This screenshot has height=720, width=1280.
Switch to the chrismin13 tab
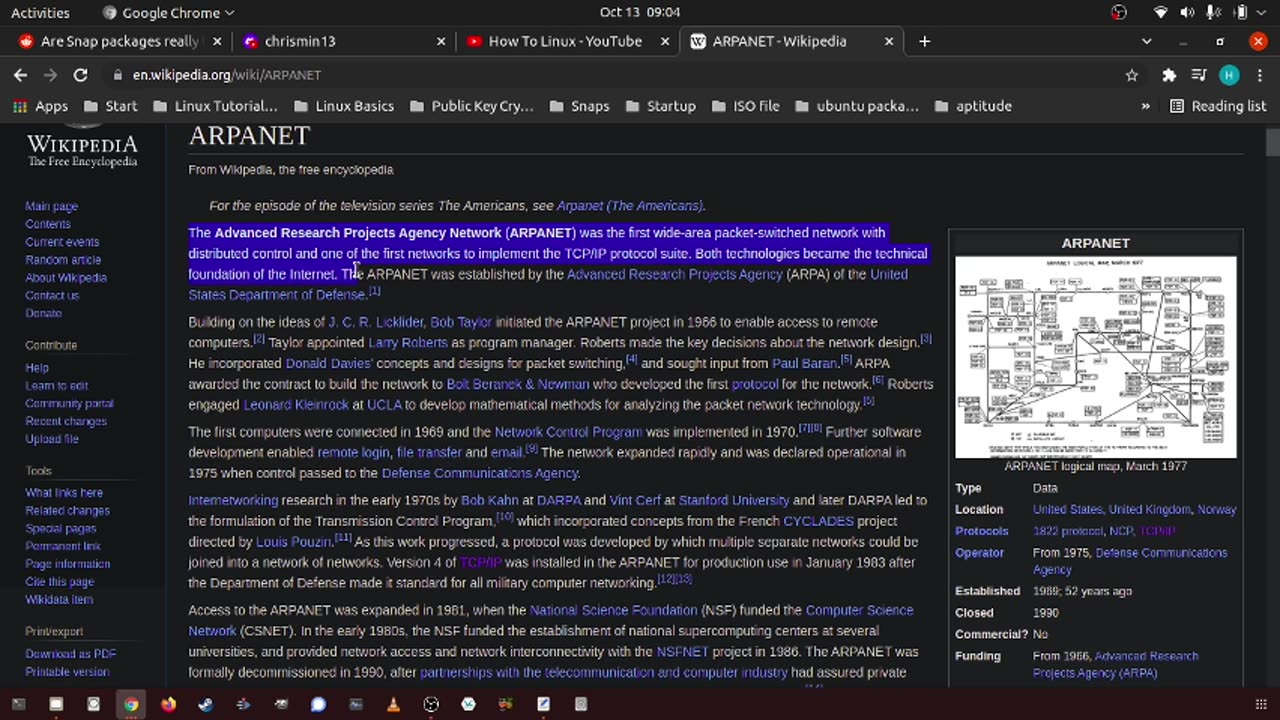tap(345, 41)
